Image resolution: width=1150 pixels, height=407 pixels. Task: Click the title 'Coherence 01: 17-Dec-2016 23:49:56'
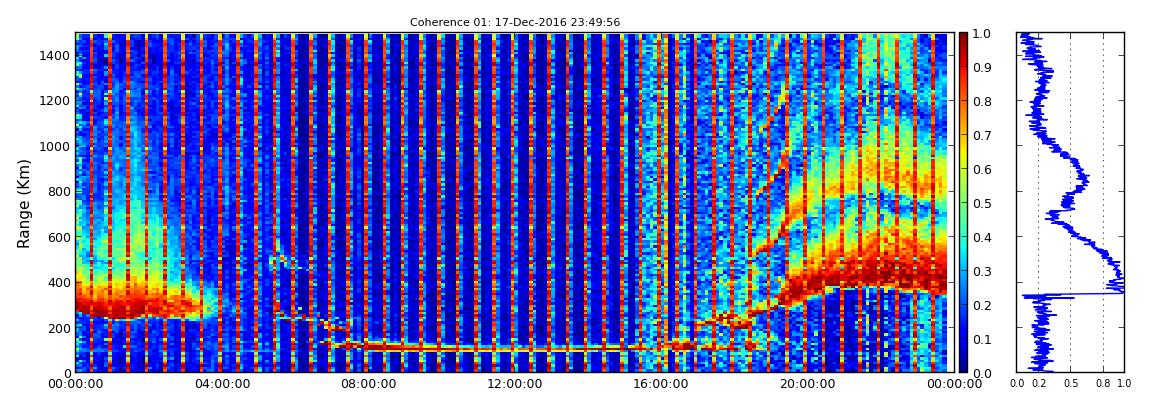coord(515,22)
